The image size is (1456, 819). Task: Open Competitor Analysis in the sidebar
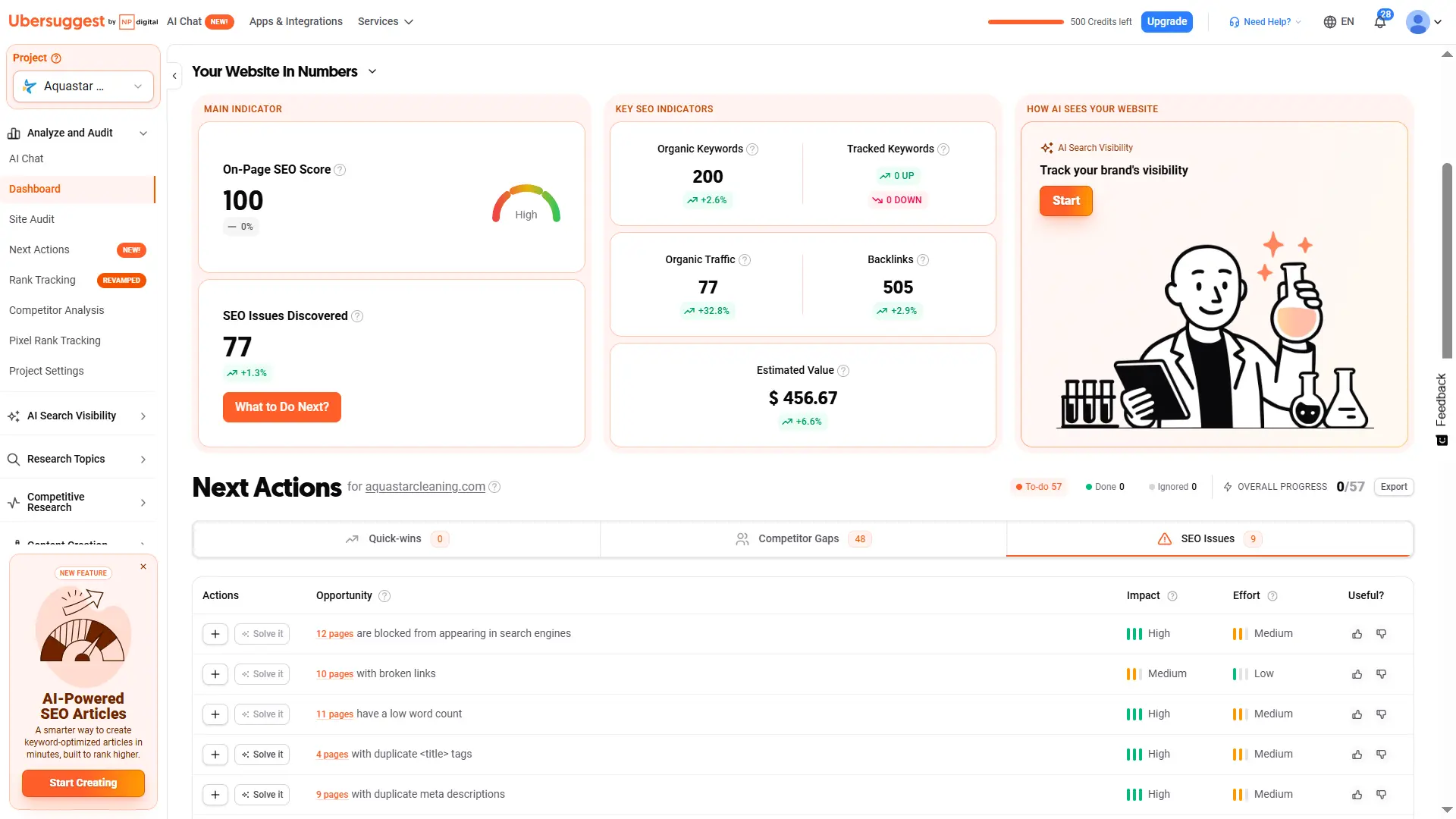click(57, 310)
